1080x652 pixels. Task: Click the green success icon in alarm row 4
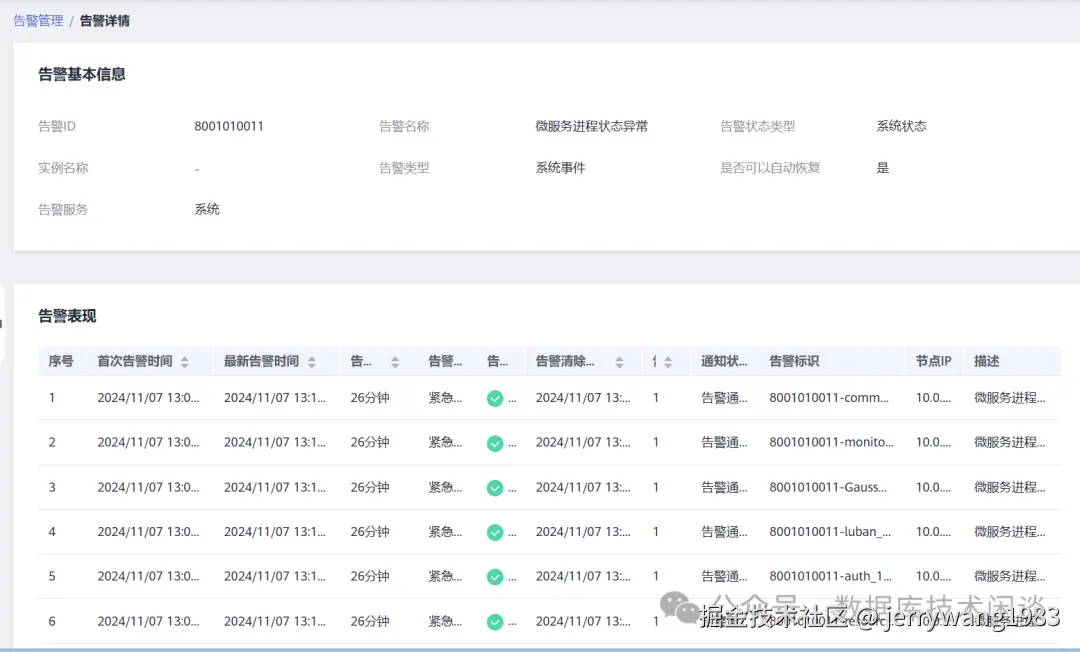[496, 532]
